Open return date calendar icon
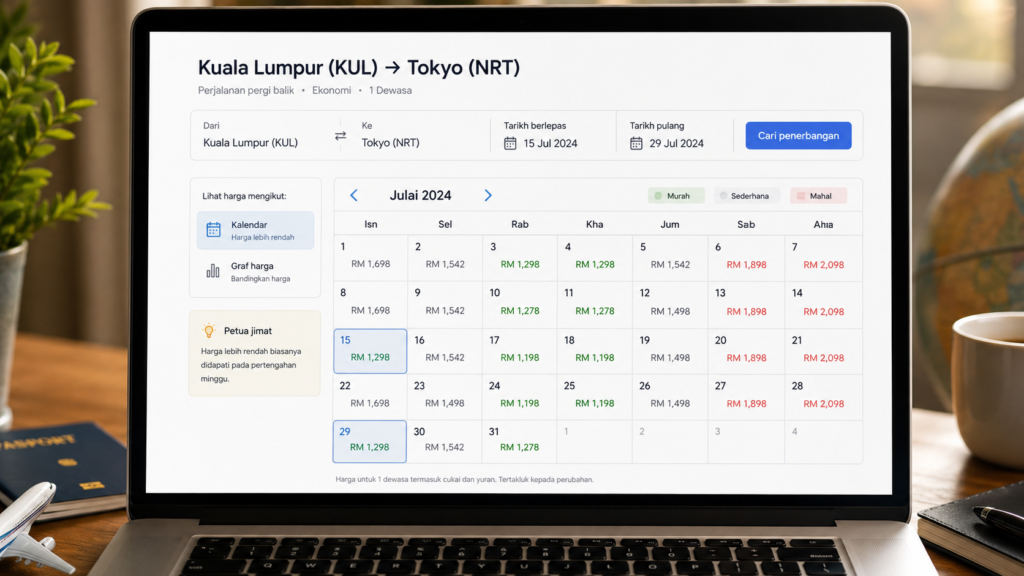This screenshot has width=1024, height=576. [636, 143]
